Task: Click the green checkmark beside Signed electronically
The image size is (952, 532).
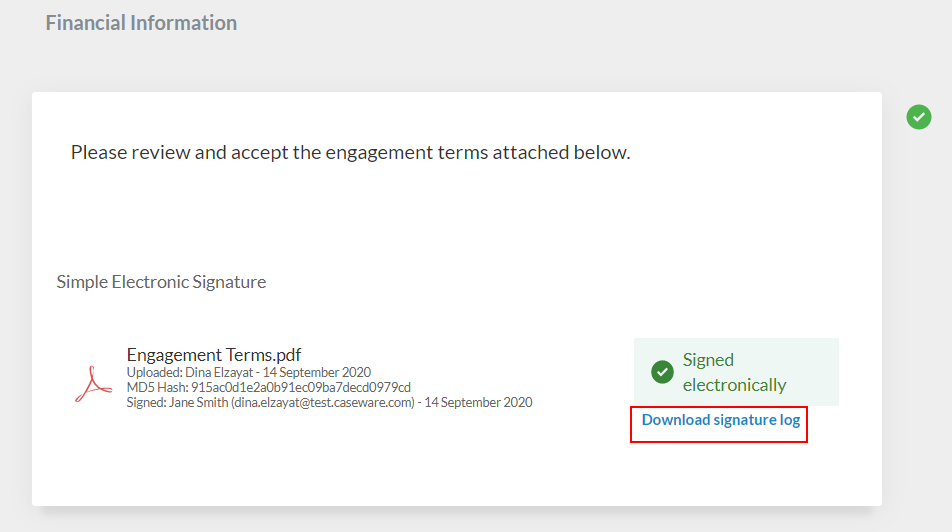Action: coord(662,372)
